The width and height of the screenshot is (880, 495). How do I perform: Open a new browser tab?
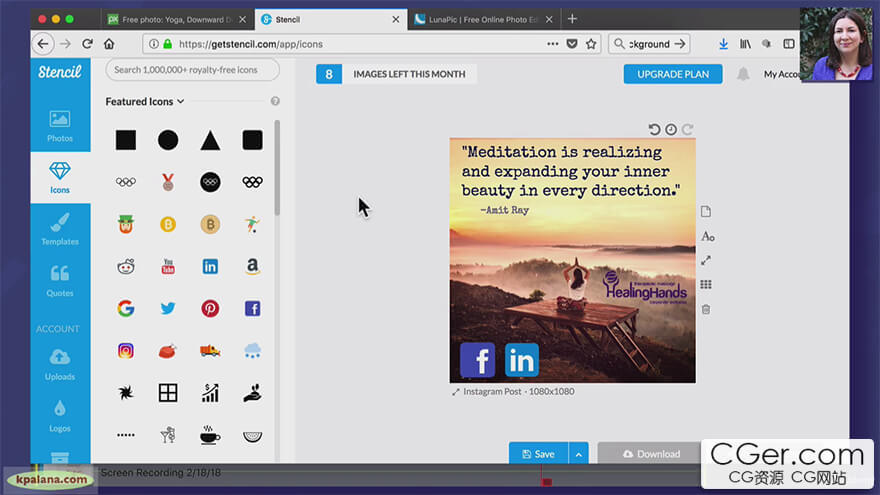click(572, 19)
